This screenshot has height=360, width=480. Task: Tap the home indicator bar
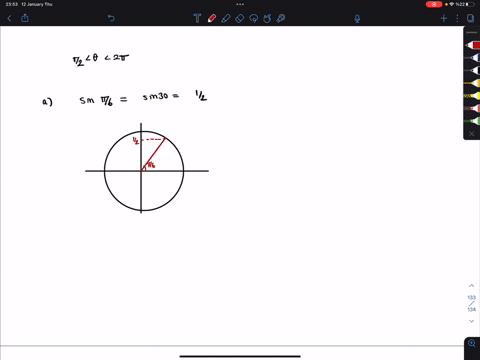[240, 356]
